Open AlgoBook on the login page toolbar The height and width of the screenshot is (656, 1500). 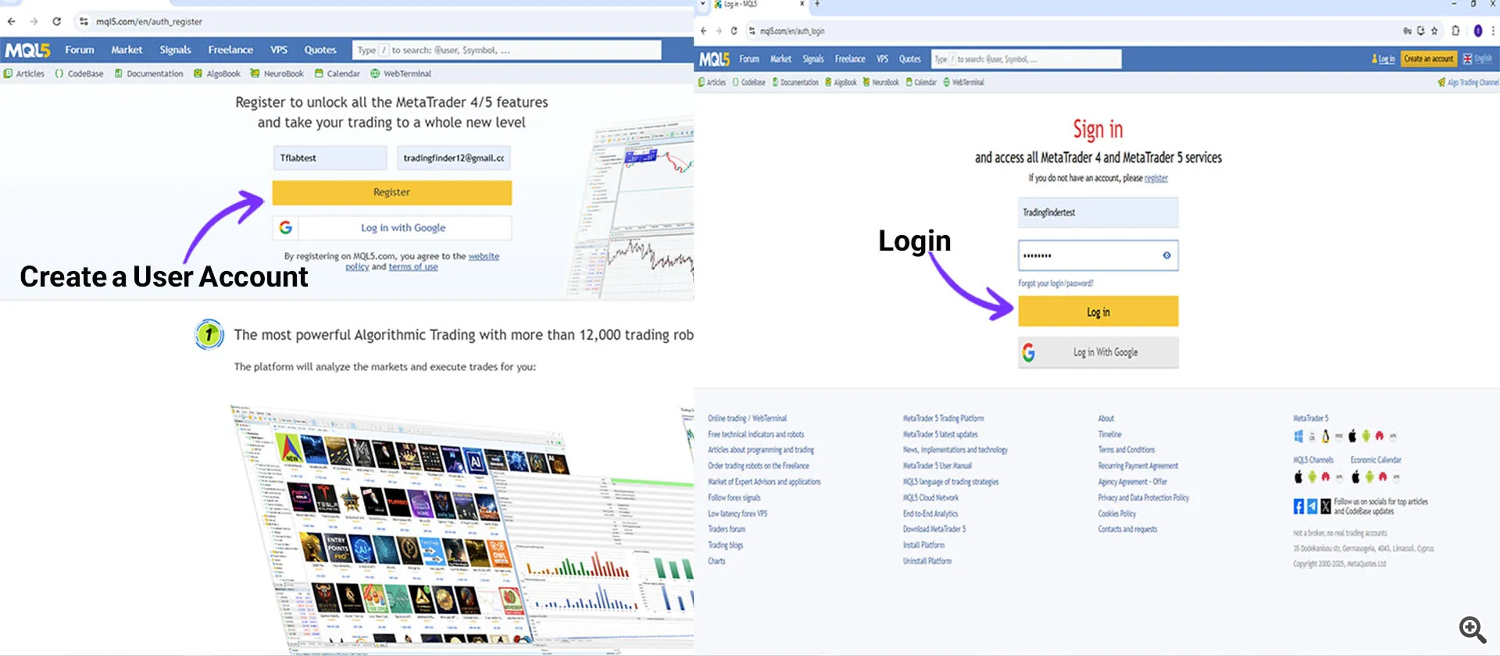click(x=841, y=82)
